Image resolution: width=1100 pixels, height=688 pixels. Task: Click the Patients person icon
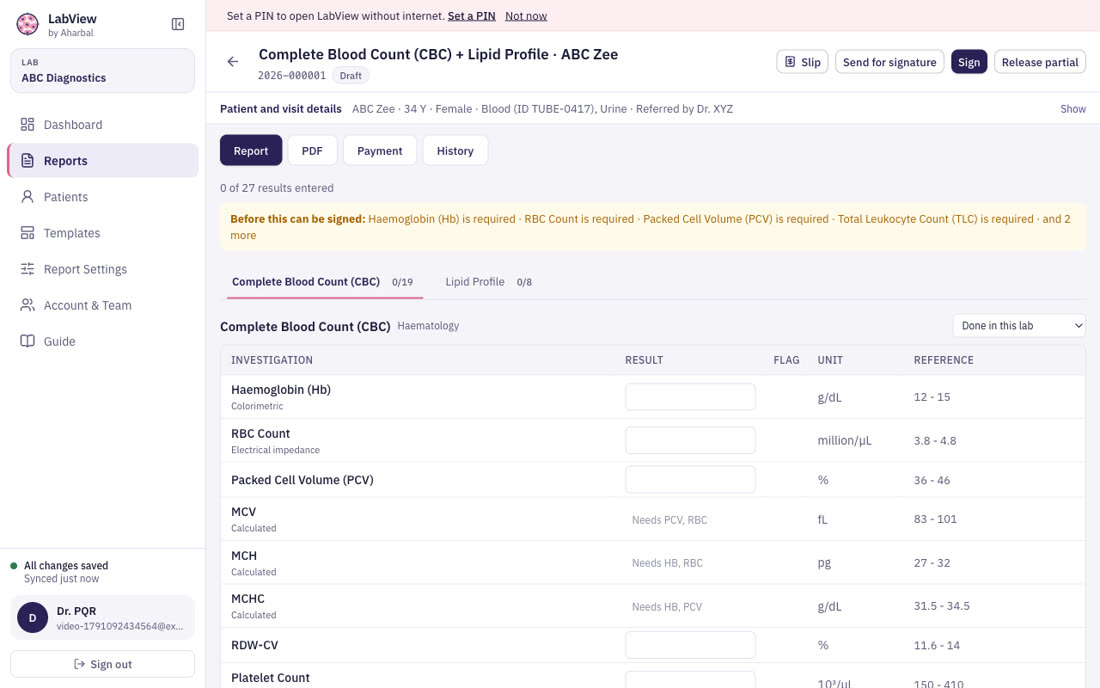27,196
